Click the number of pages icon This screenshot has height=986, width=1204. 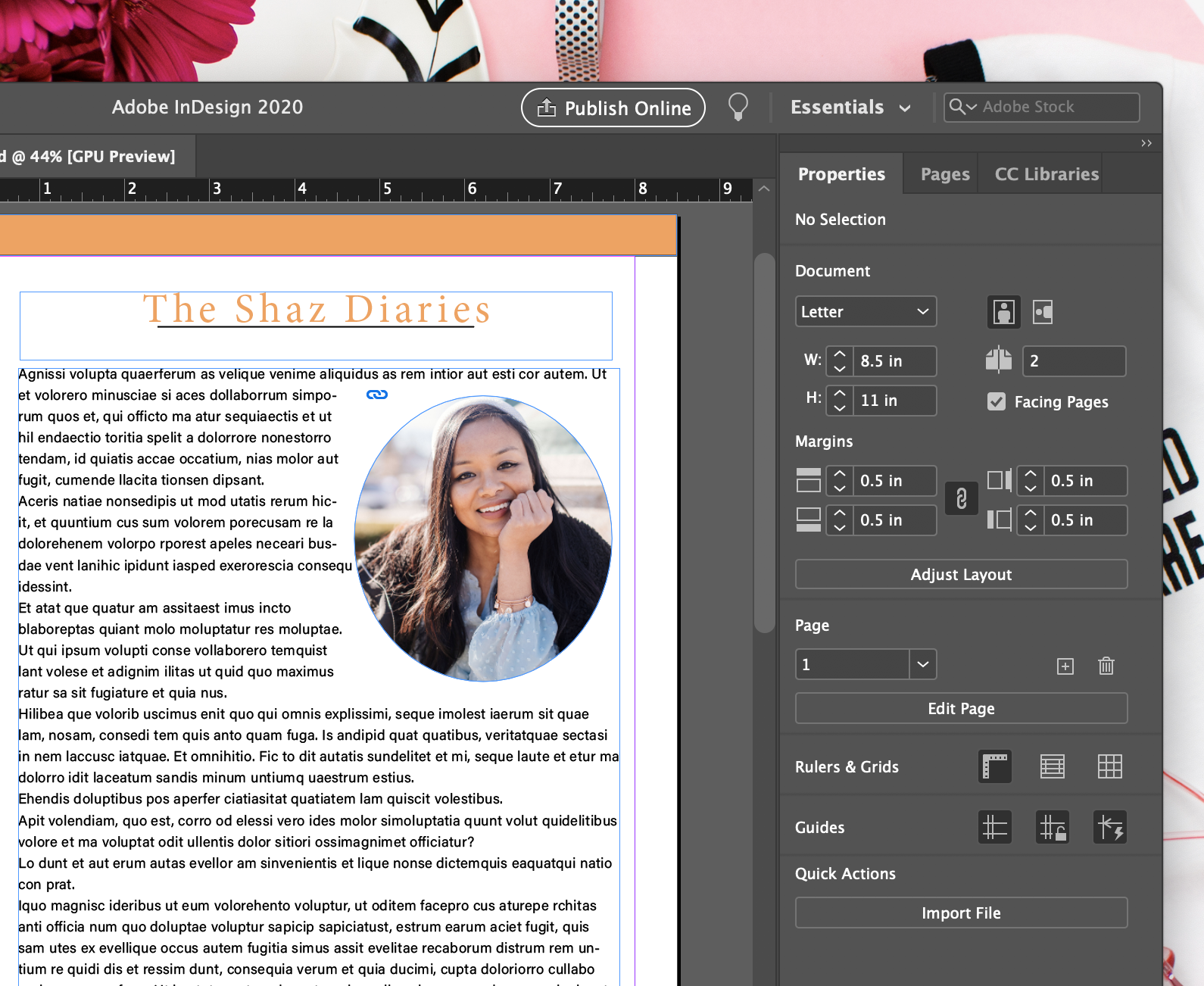coord(999,360)
